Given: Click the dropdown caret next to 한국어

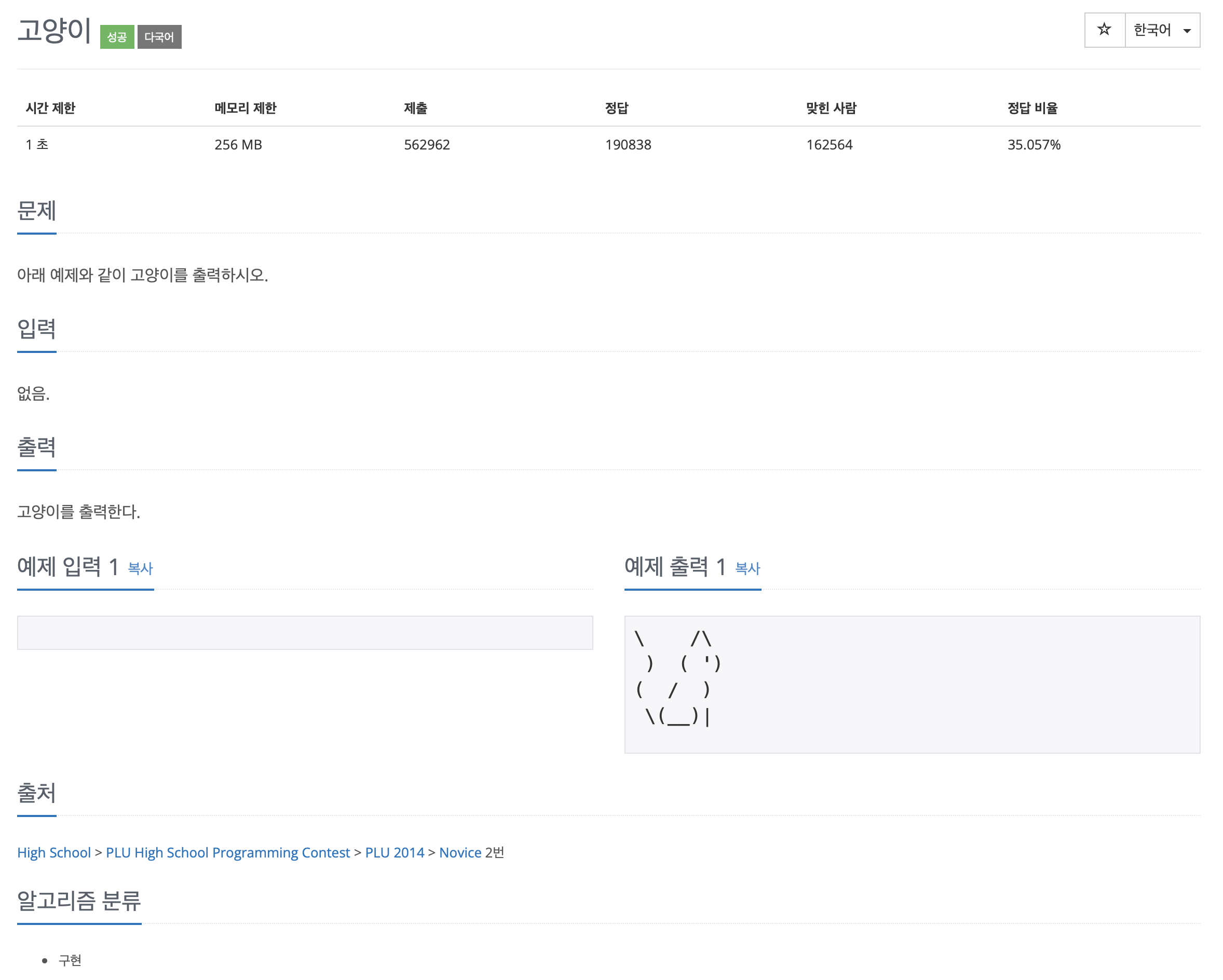Looking at the screenshot, I should (x=1187, y=31).
